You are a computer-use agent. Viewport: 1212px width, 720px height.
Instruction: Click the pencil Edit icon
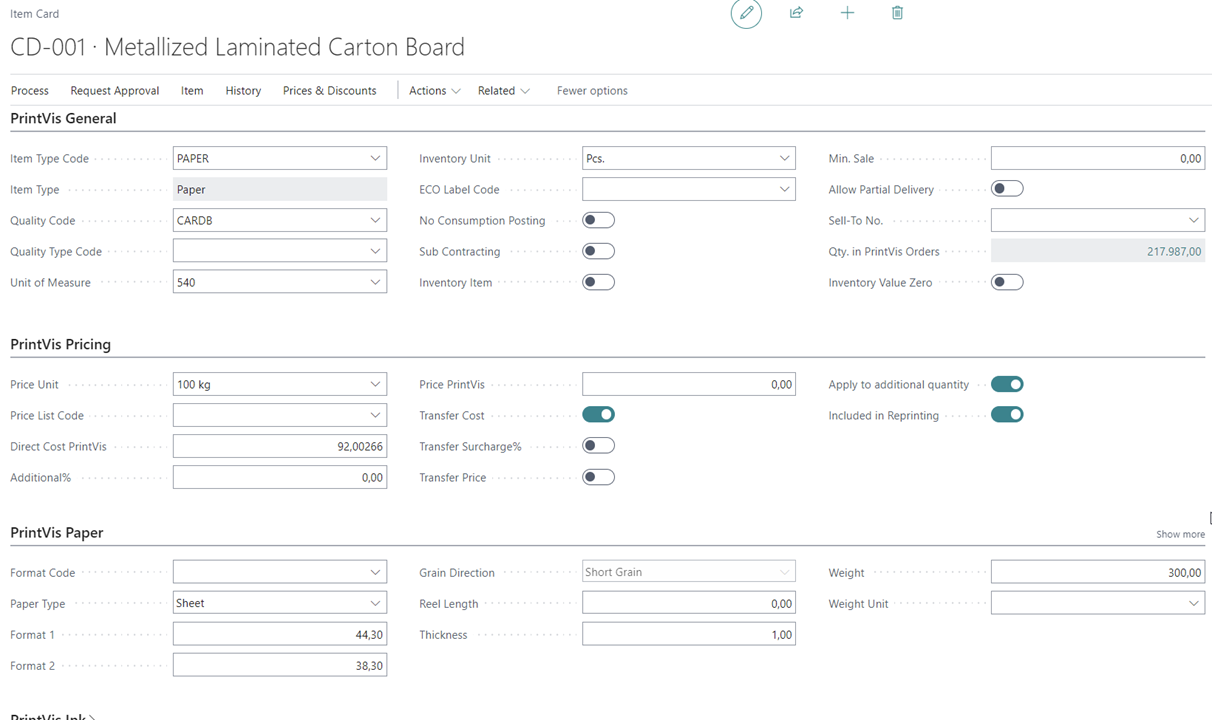(x=746, y=13)
